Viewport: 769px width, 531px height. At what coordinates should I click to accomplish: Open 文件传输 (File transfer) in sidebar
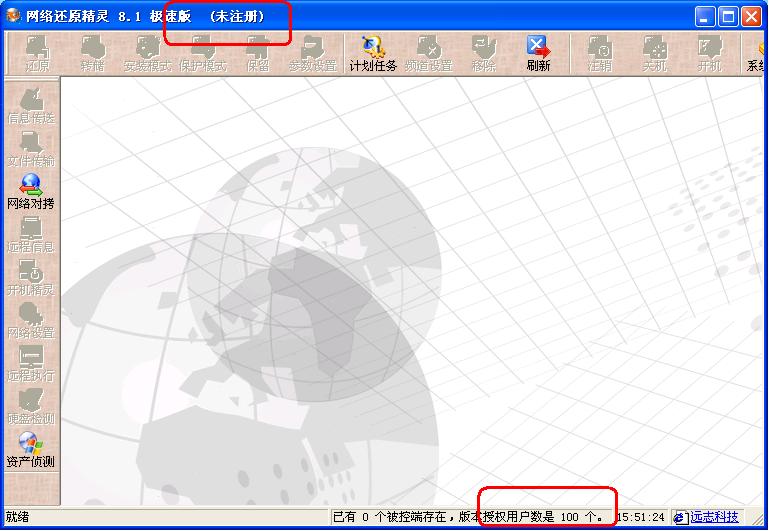click(31, 149)
